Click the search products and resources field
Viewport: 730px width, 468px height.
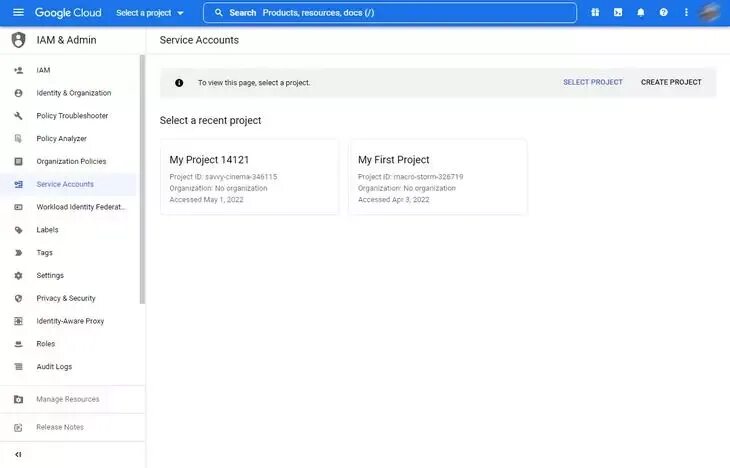(x=390, y=13)
